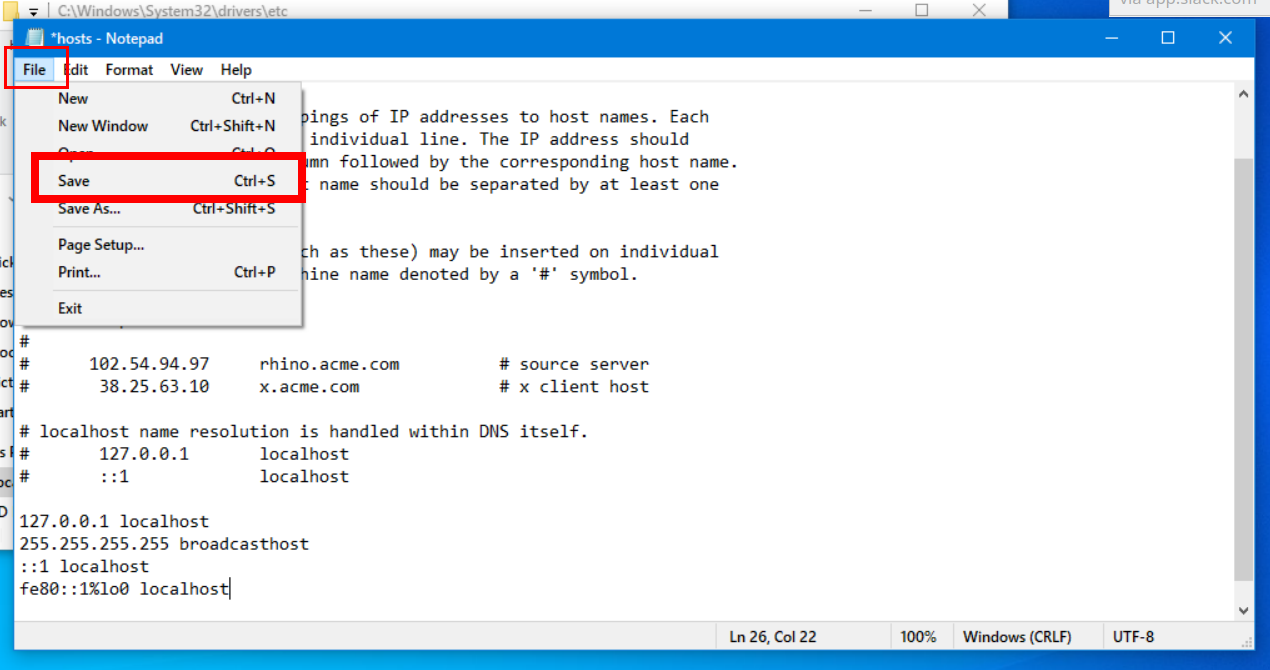Open Page Setup... from the File menu

(101, 244)
